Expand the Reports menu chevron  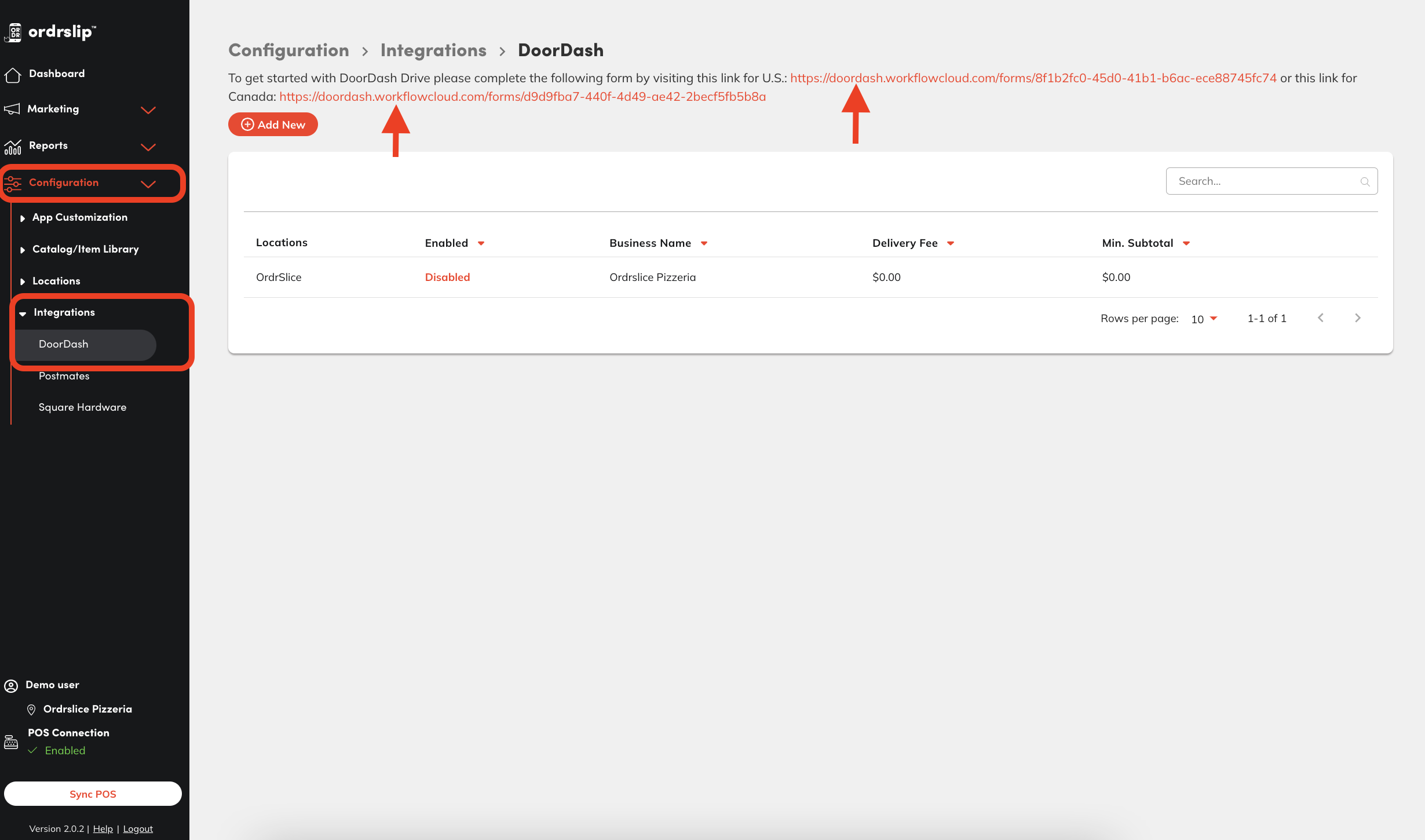[148, 147]
